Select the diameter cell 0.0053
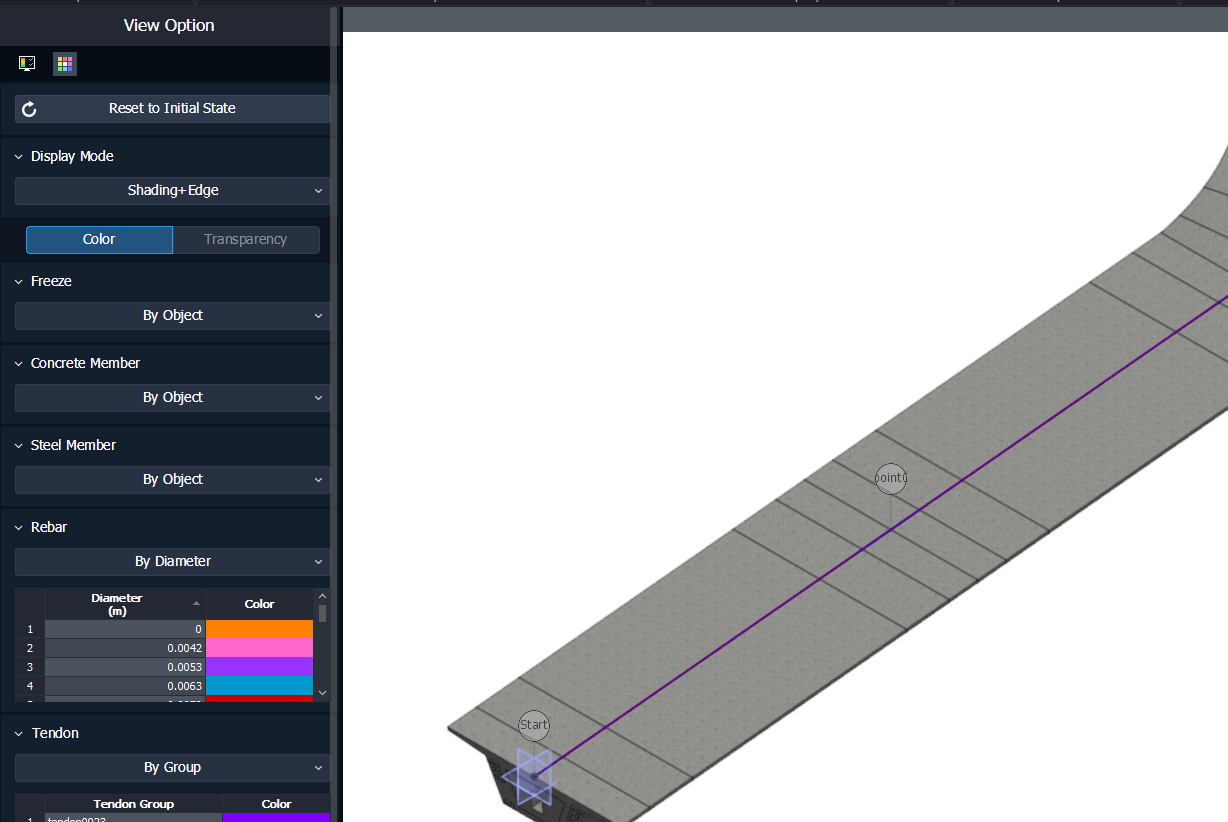Viewport: 1228px width, 822px height. pyautogui.click(x=125, y=667)
